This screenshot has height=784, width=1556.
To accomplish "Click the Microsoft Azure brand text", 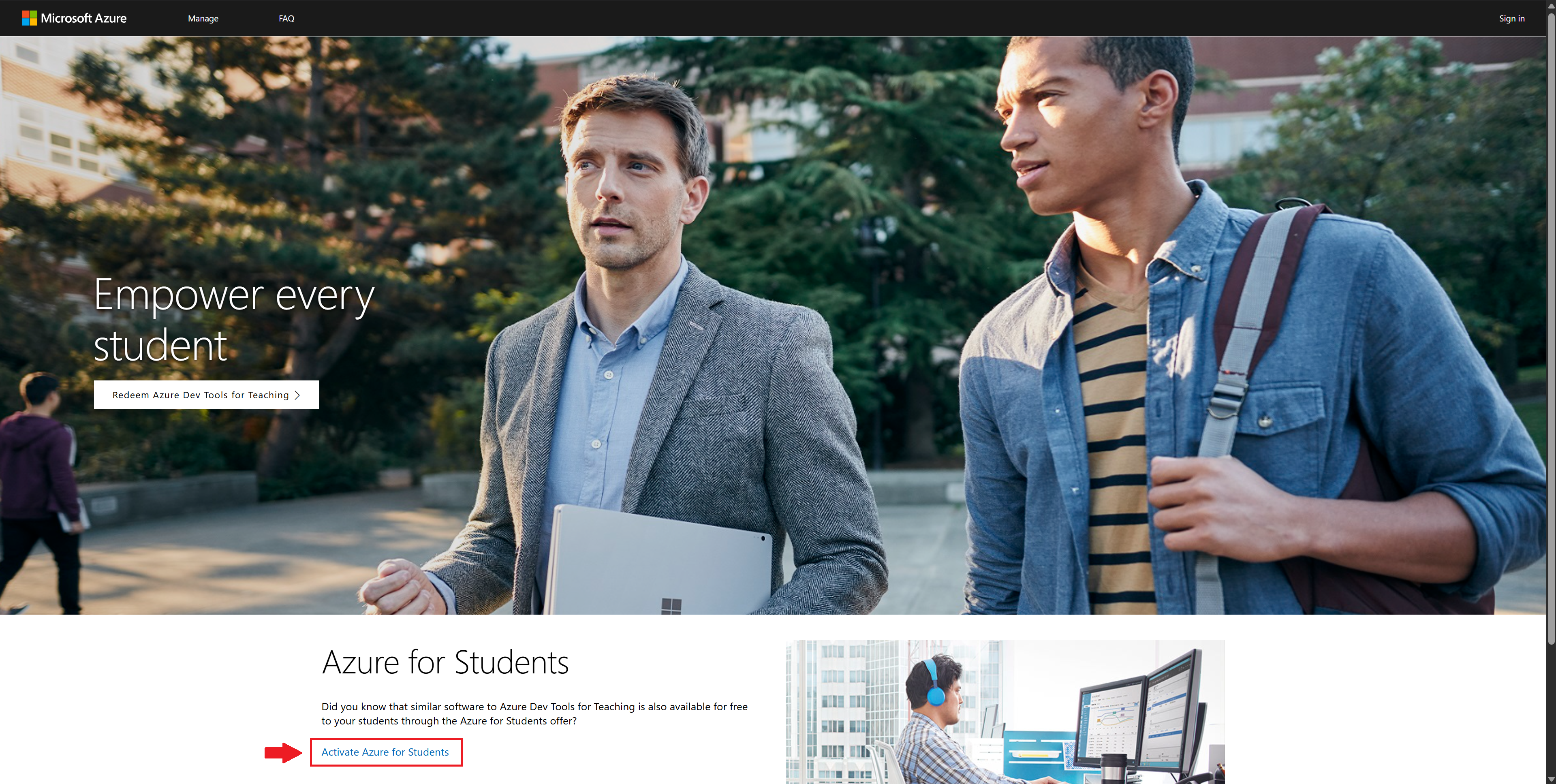I will coord(83,18).
